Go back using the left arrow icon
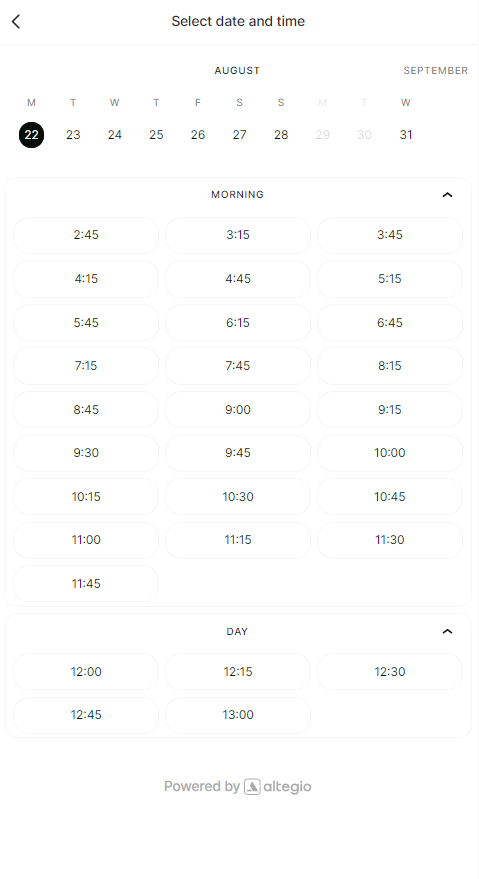Screen dimensions: 479x879 pos(16,21)
